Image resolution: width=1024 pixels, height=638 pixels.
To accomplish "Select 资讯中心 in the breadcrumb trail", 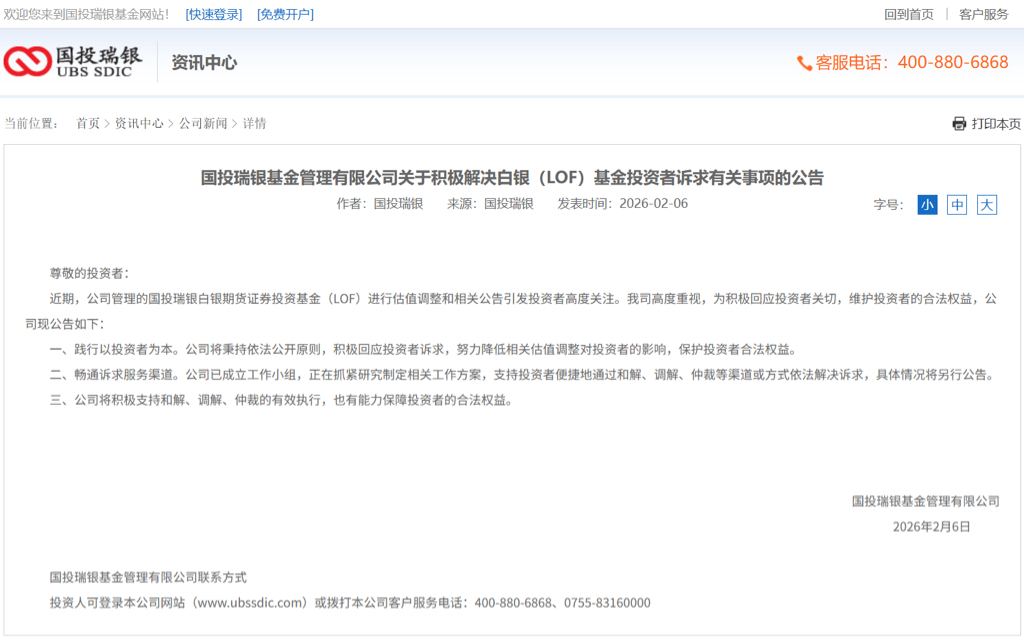I will pos(139,124).
